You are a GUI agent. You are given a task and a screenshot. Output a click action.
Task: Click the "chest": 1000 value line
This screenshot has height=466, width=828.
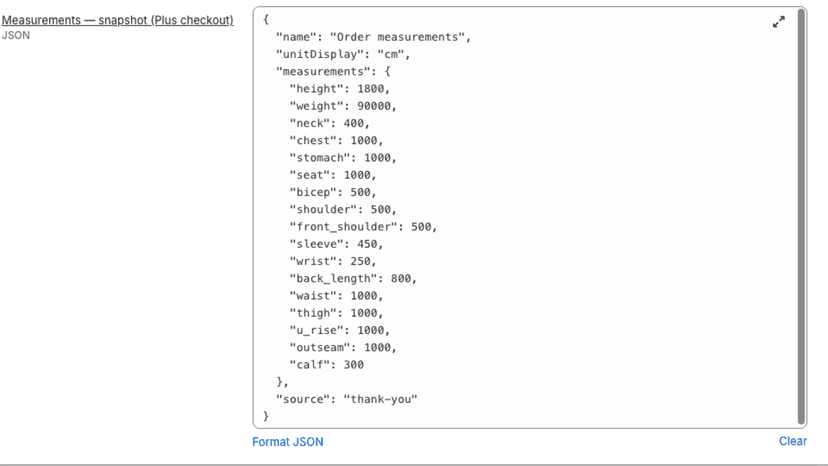336,141
